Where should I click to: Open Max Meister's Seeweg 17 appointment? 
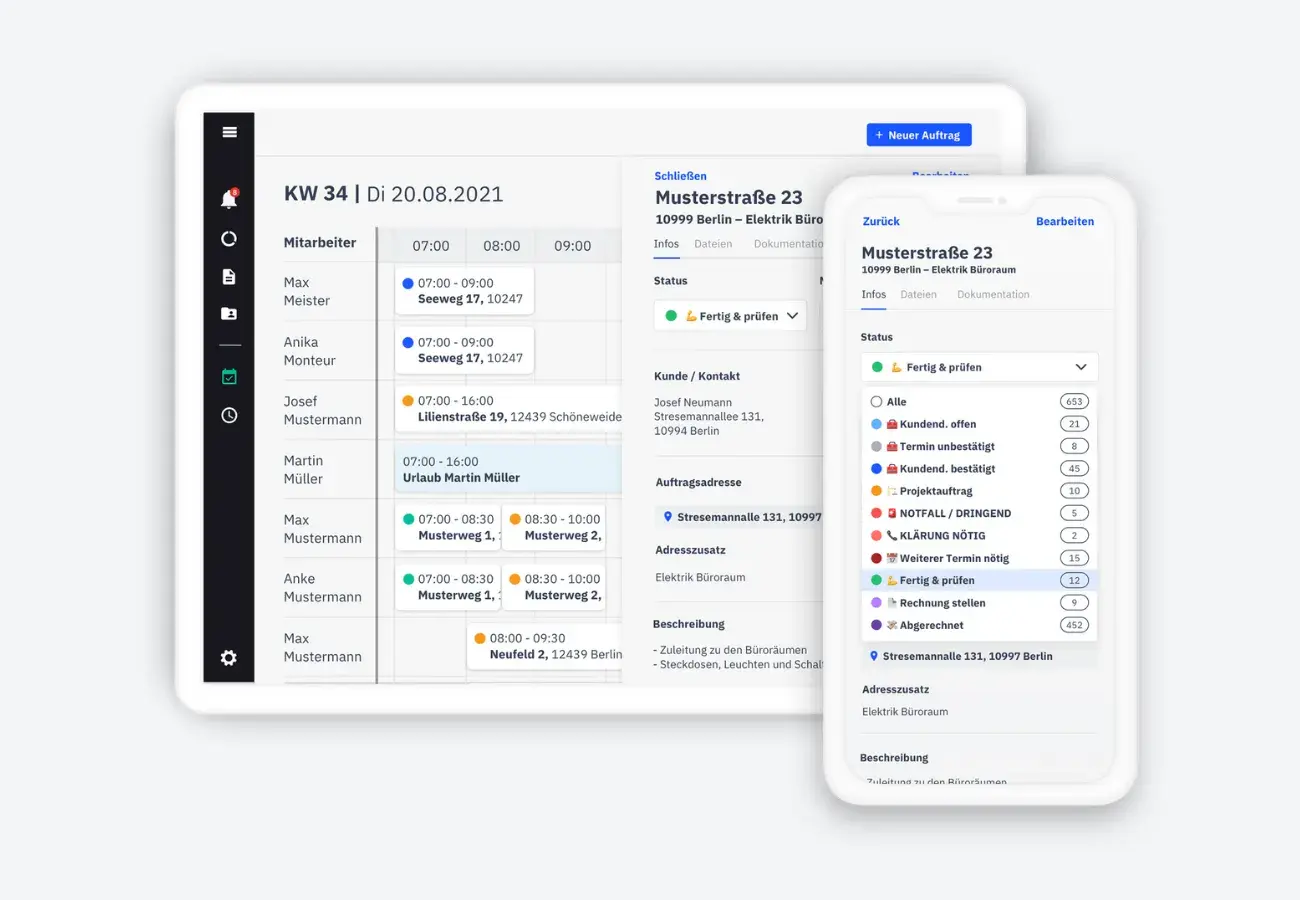464,291
